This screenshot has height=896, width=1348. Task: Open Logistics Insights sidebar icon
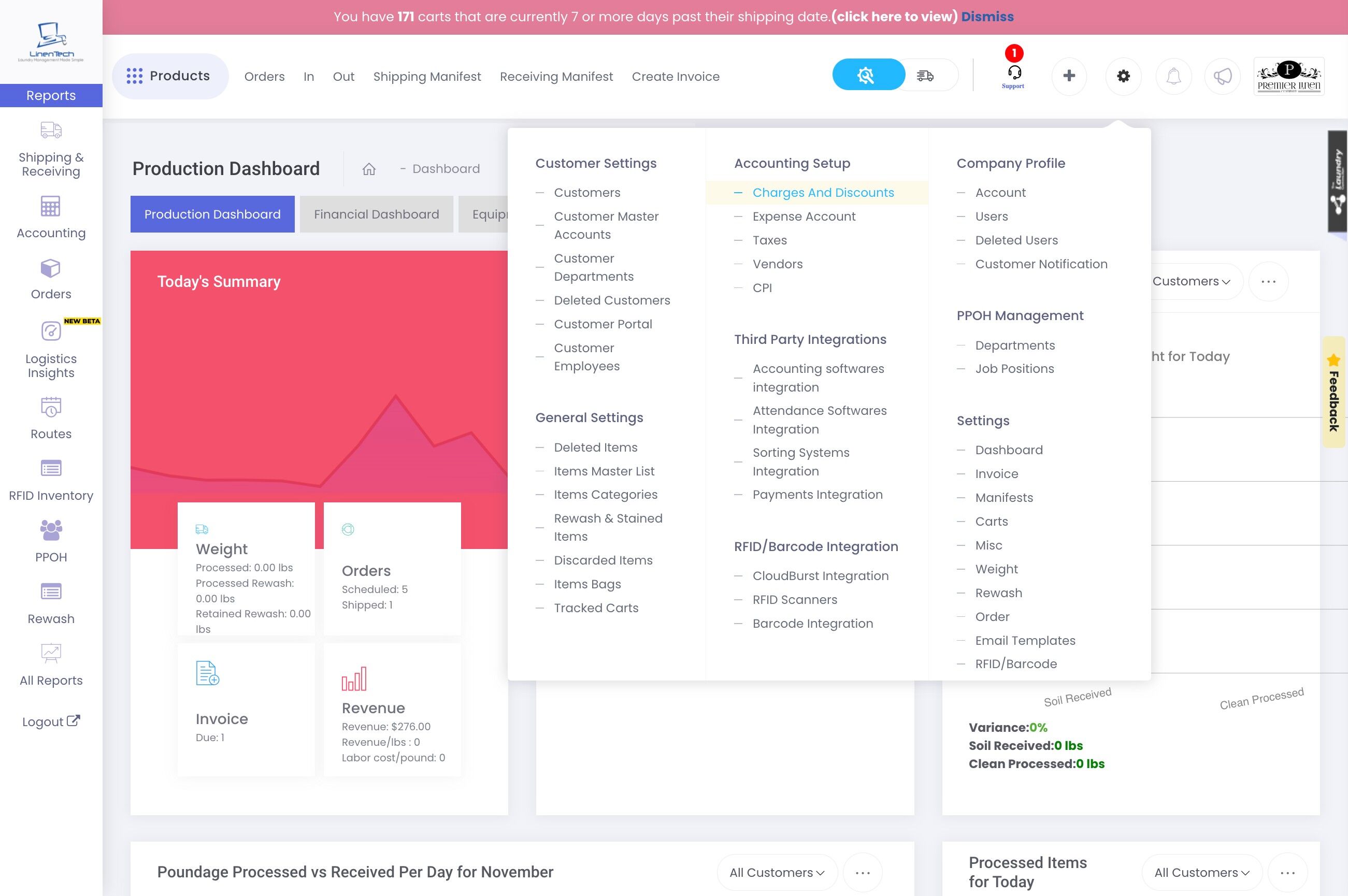51,331
